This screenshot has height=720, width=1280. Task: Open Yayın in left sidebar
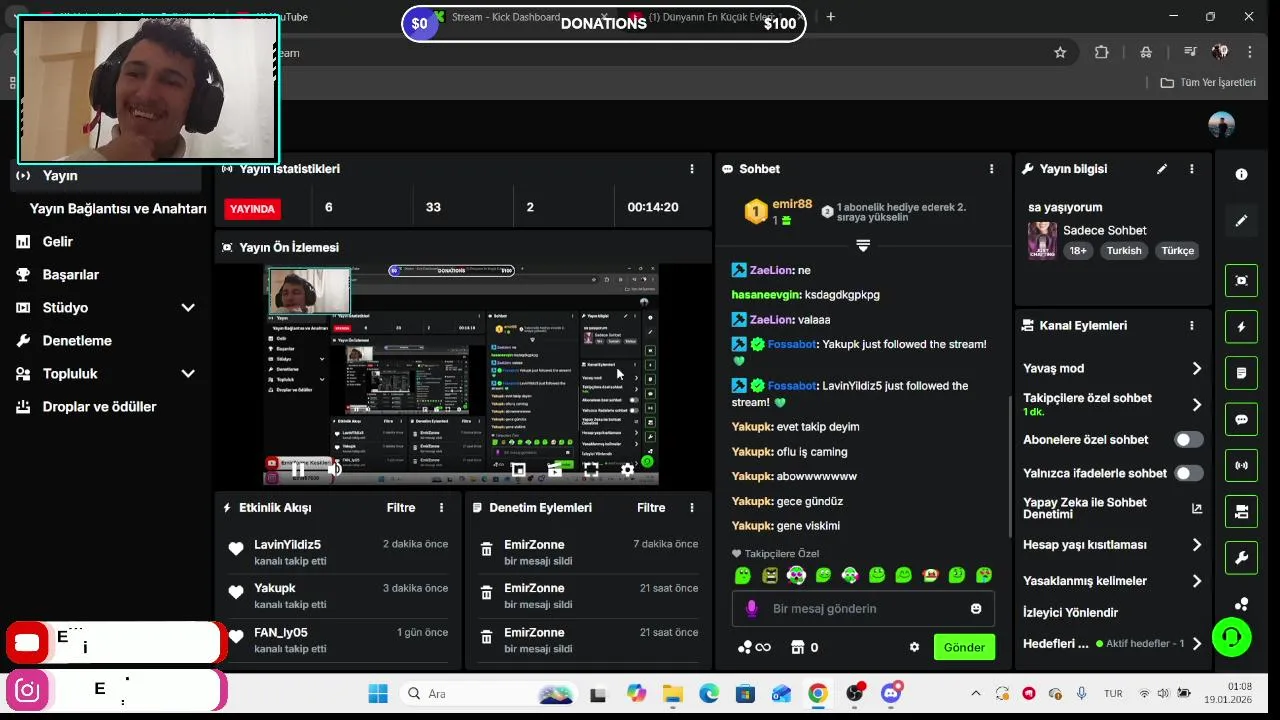tap(105, 175)
